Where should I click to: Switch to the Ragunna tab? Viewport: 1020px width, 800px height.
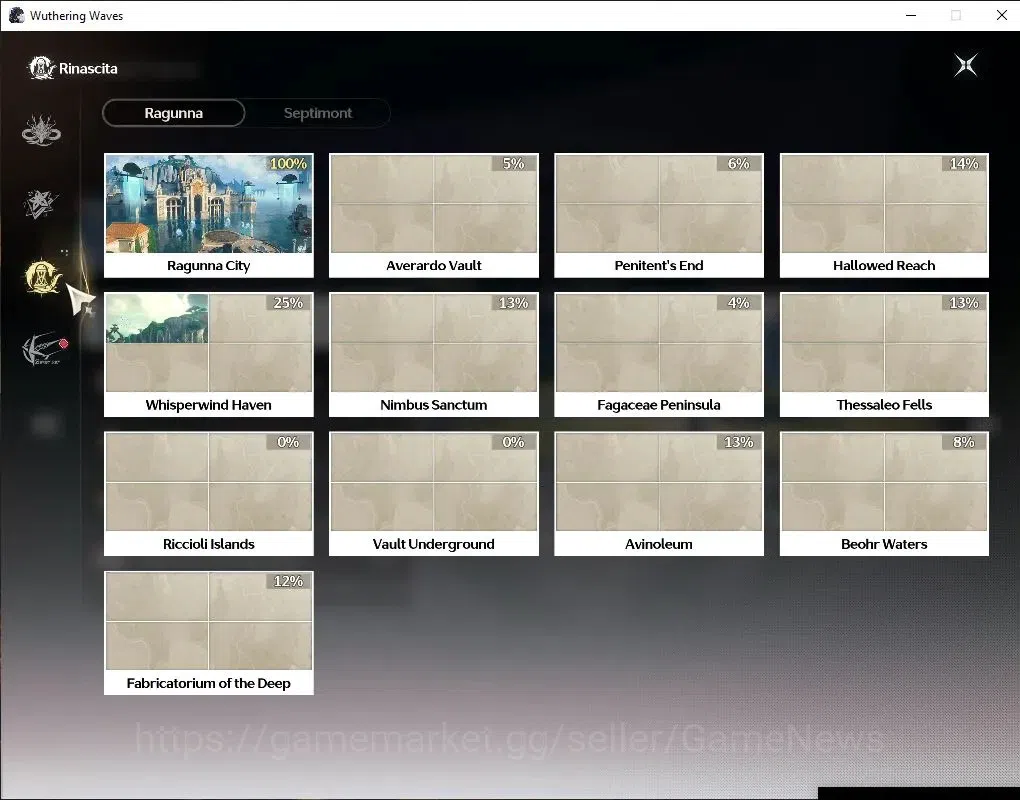174,113
